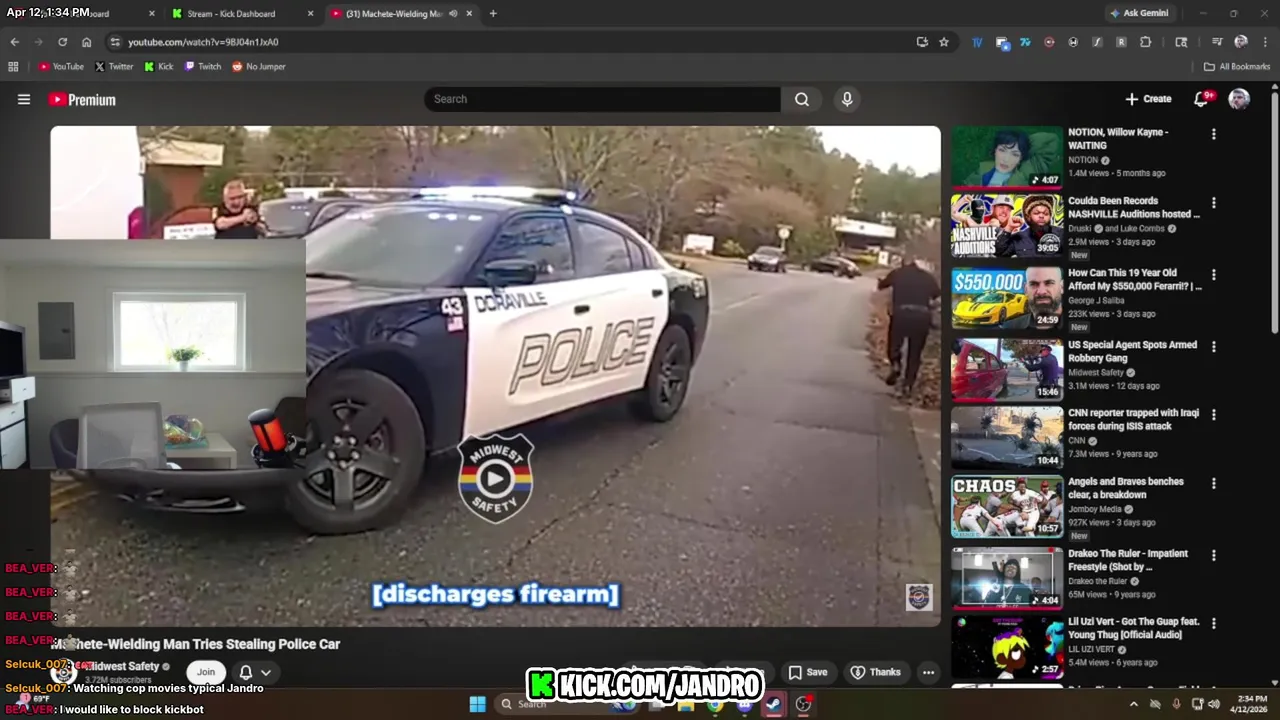
Task: Open the browser home page icon
Action: (86, 42)
